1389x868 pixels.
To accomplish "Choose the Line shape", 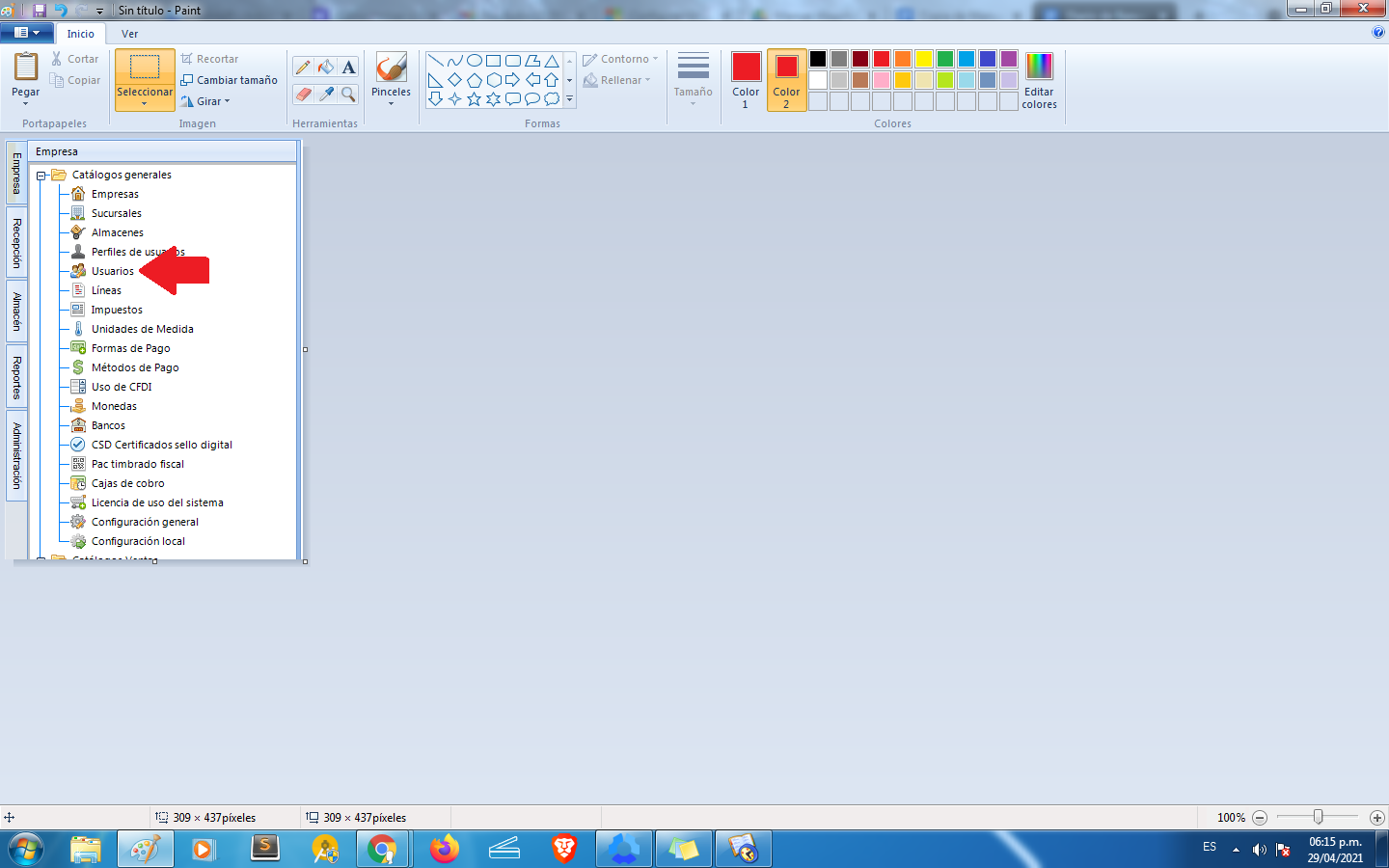I will tap(436, 61).
